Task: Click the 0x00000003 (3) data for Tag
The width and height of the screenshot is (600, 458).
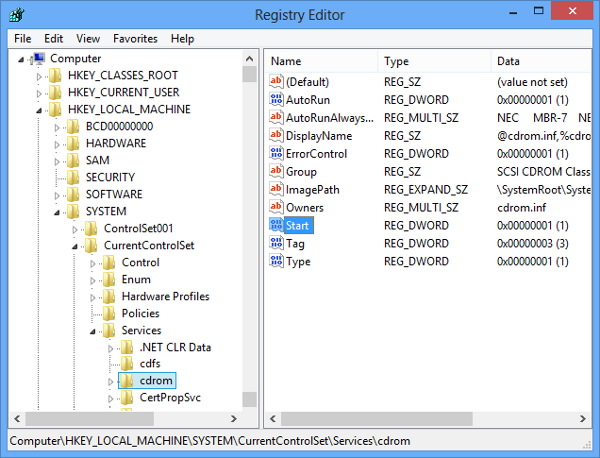Action: [533, 243]
